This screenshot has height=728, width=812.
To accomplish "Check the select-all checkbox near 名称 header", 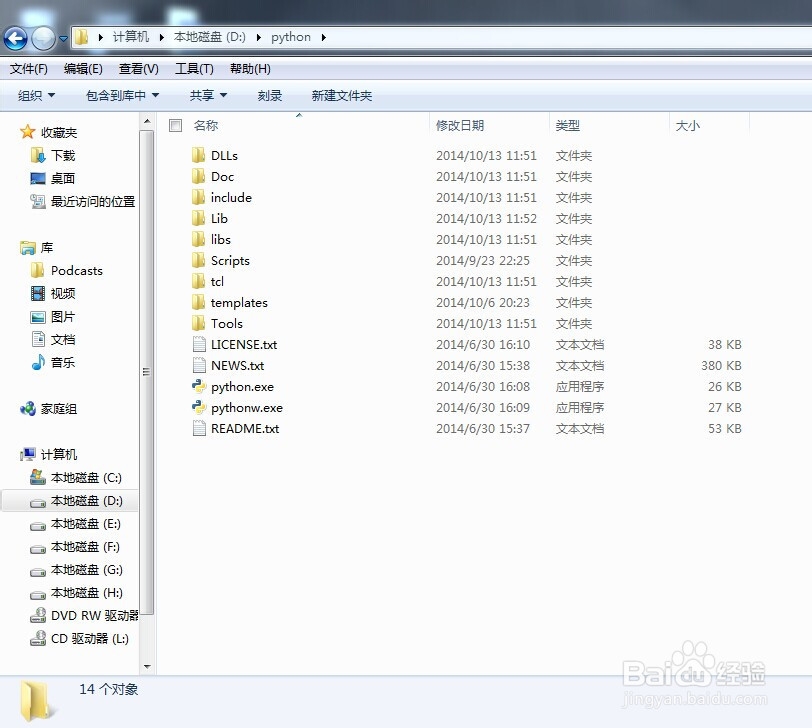I will click(x=175, y=126).
